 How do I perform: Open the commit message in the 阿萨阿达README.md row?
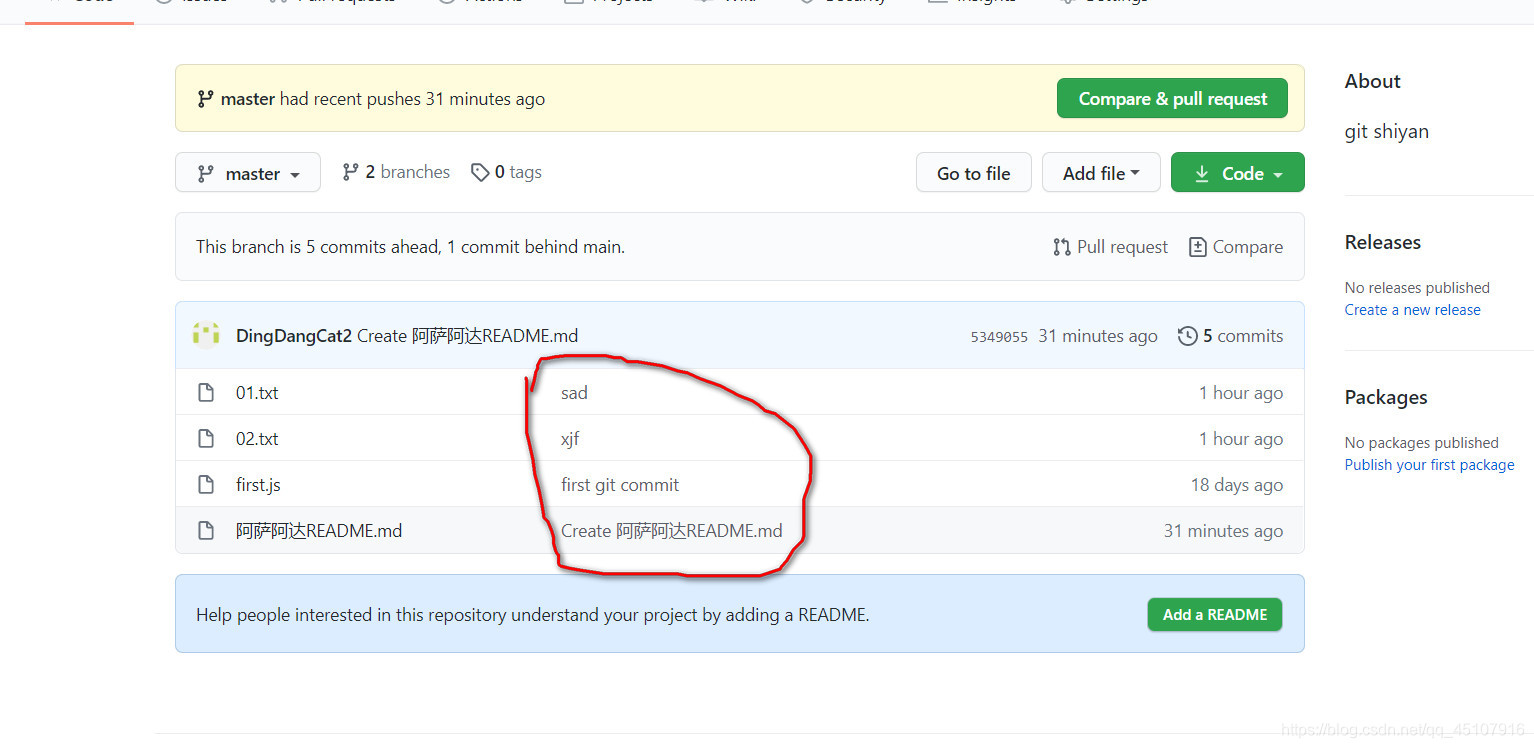pos(672,531)
